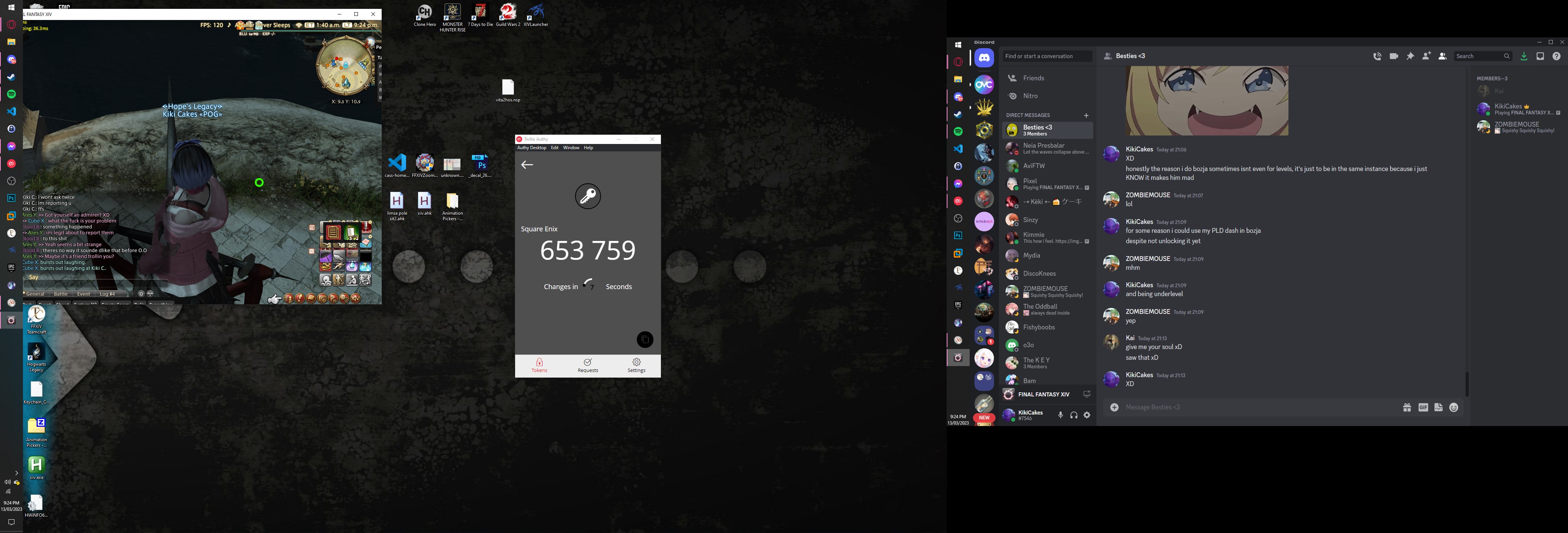1568x533 pixels.
Task: Select the XIVLauncher desktop shortcut
Action: coord(535,15)
